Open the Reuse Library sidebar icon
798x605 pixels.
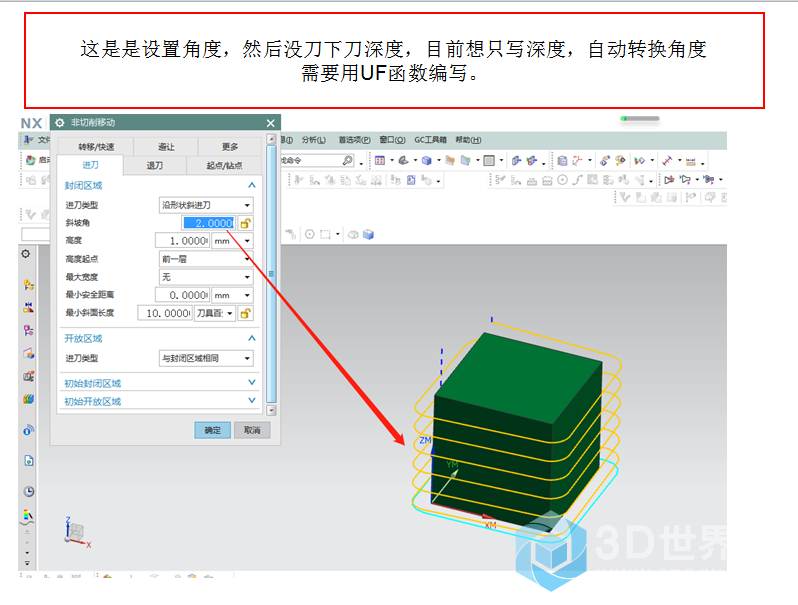coord(28,354)
